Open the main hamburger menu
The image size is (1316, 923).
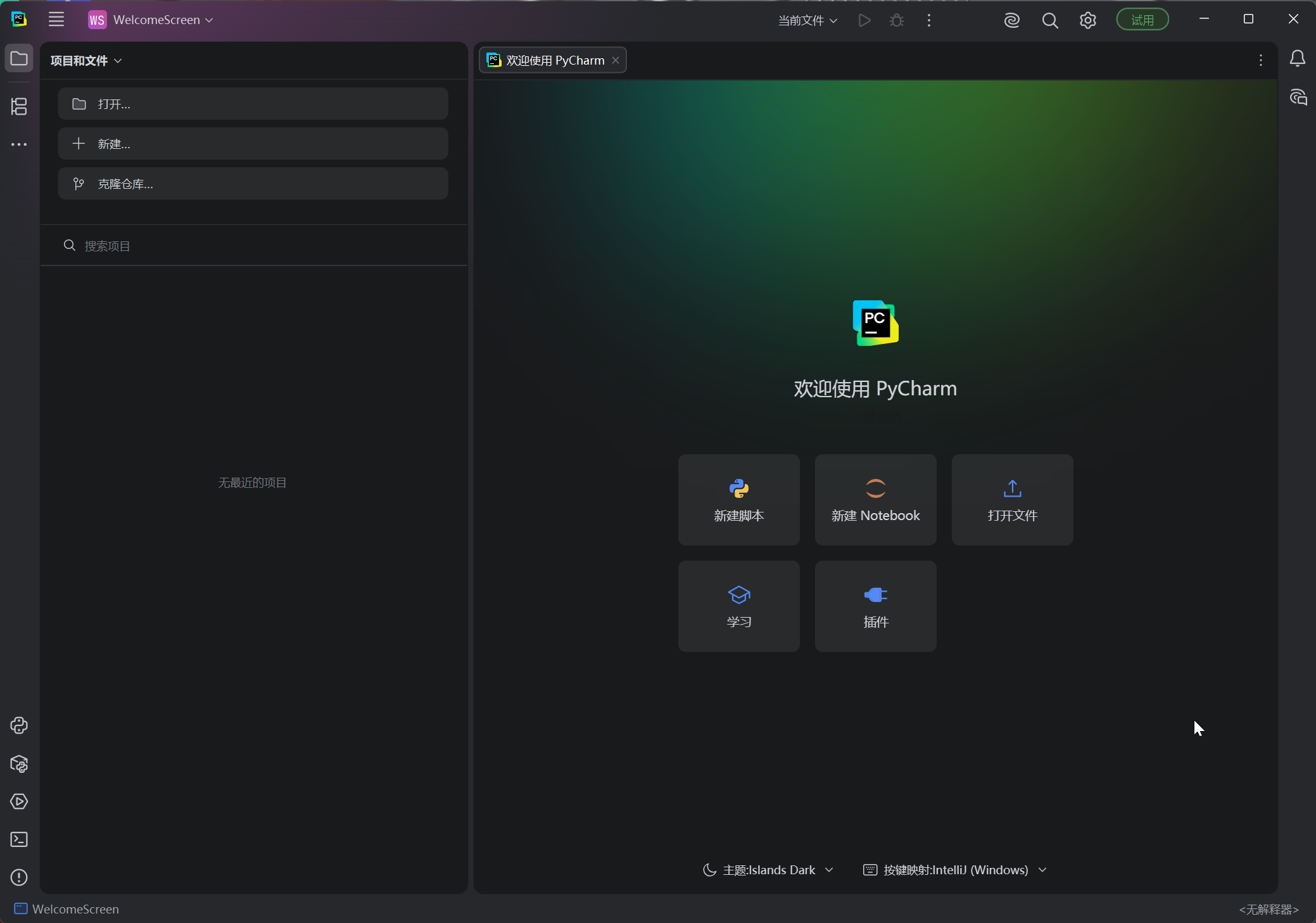pos(56,20)
